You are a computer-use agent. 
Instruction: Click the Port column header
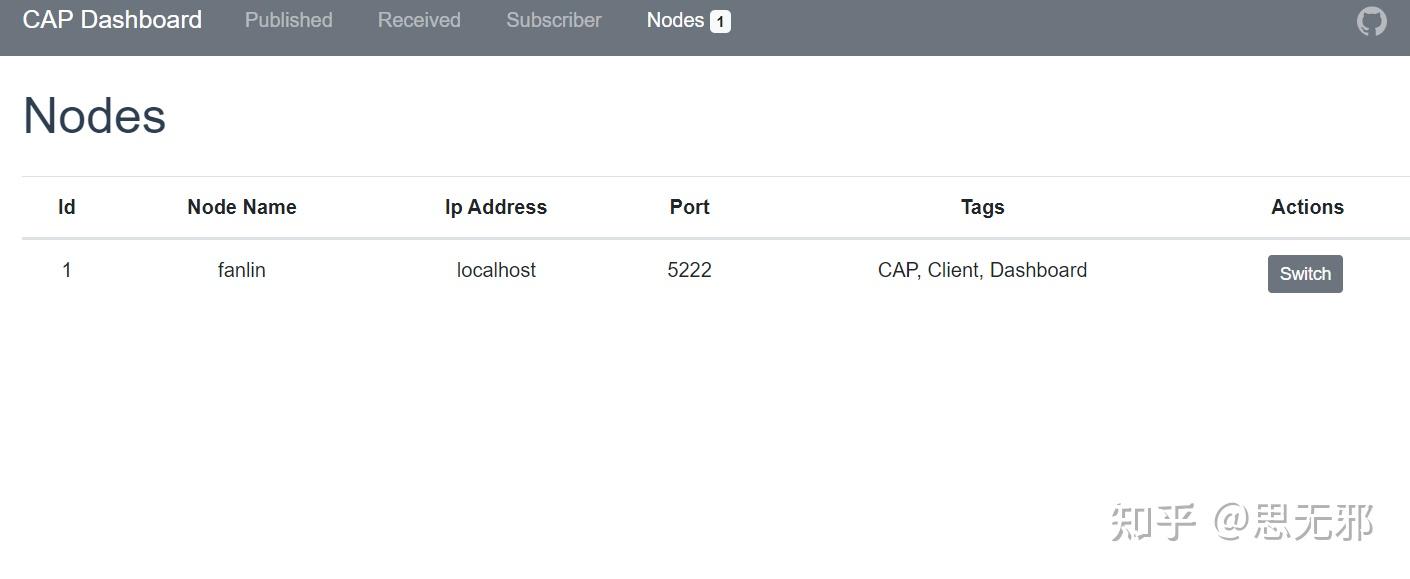pos(689,207)
